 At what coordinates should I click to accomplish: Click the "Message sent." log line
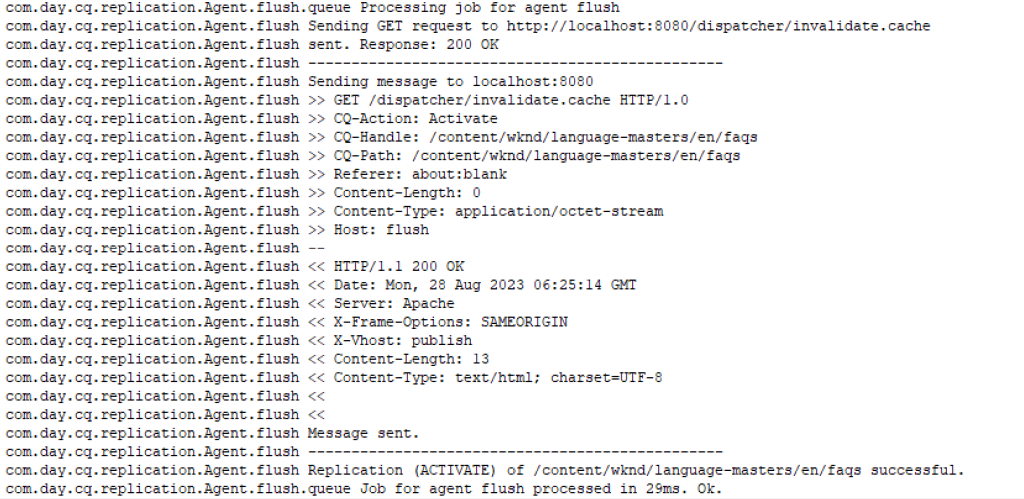363,433
